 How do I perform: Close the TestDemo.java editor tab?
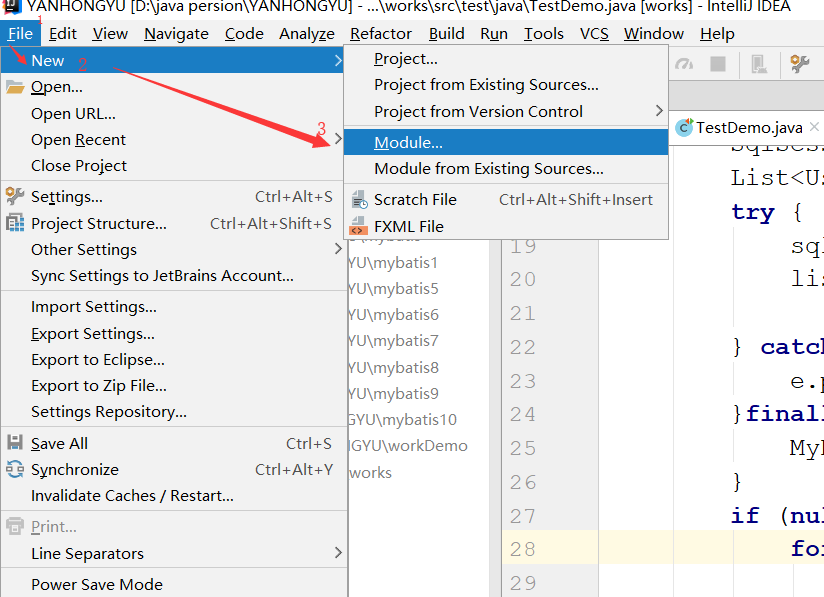click(x=816, y=127)
